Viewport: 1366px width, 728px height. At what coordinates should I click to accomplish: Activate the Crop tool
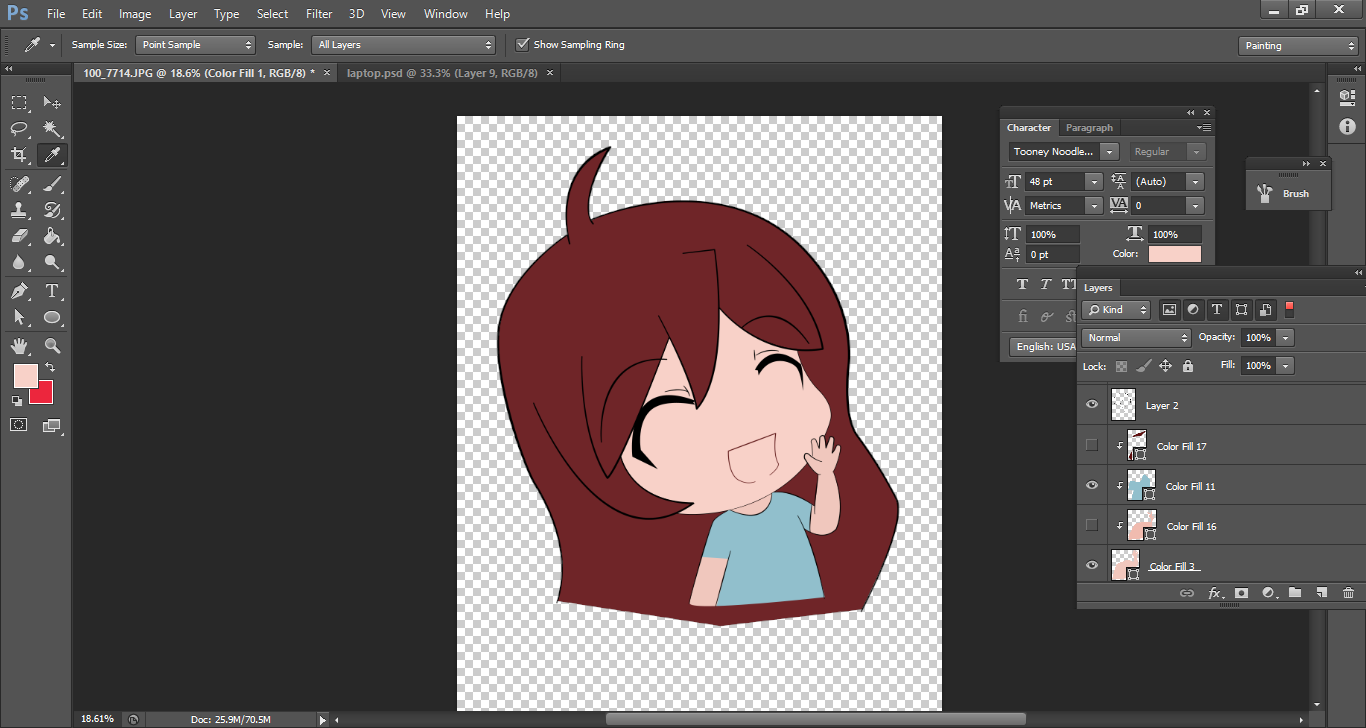pos(19,155)
